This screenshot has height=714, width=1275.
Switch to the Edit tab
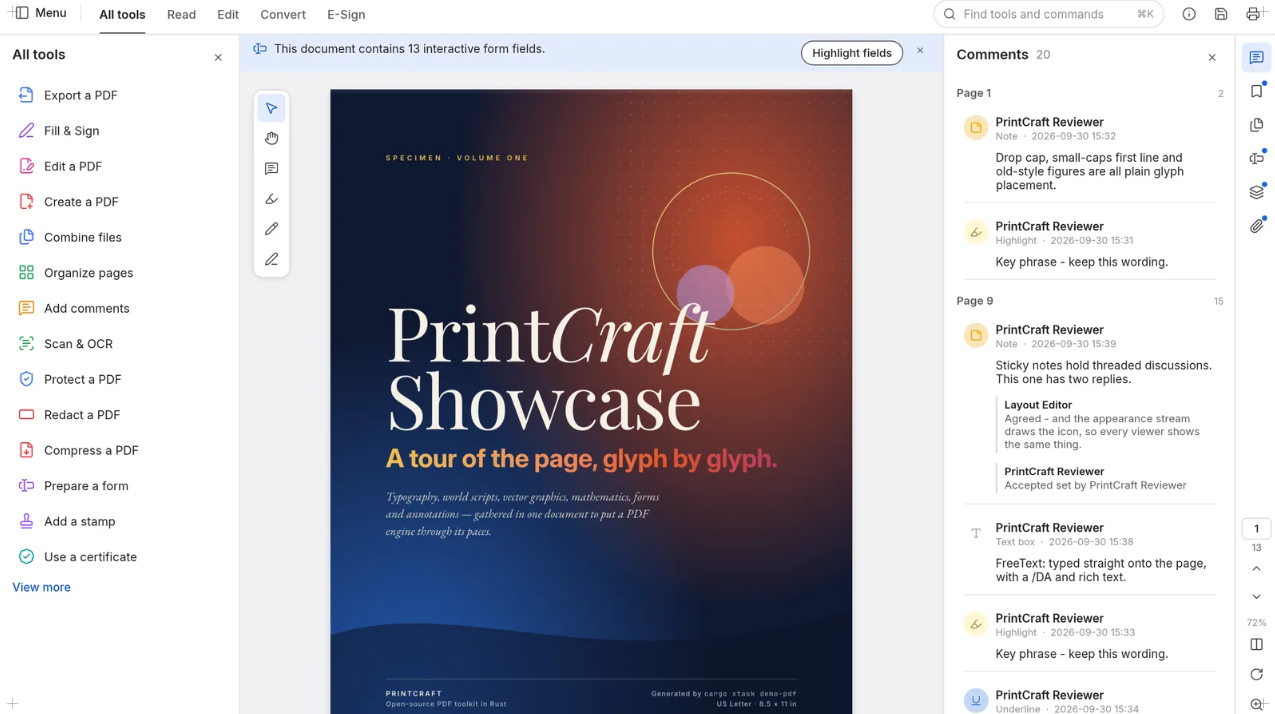pos(228,14)
